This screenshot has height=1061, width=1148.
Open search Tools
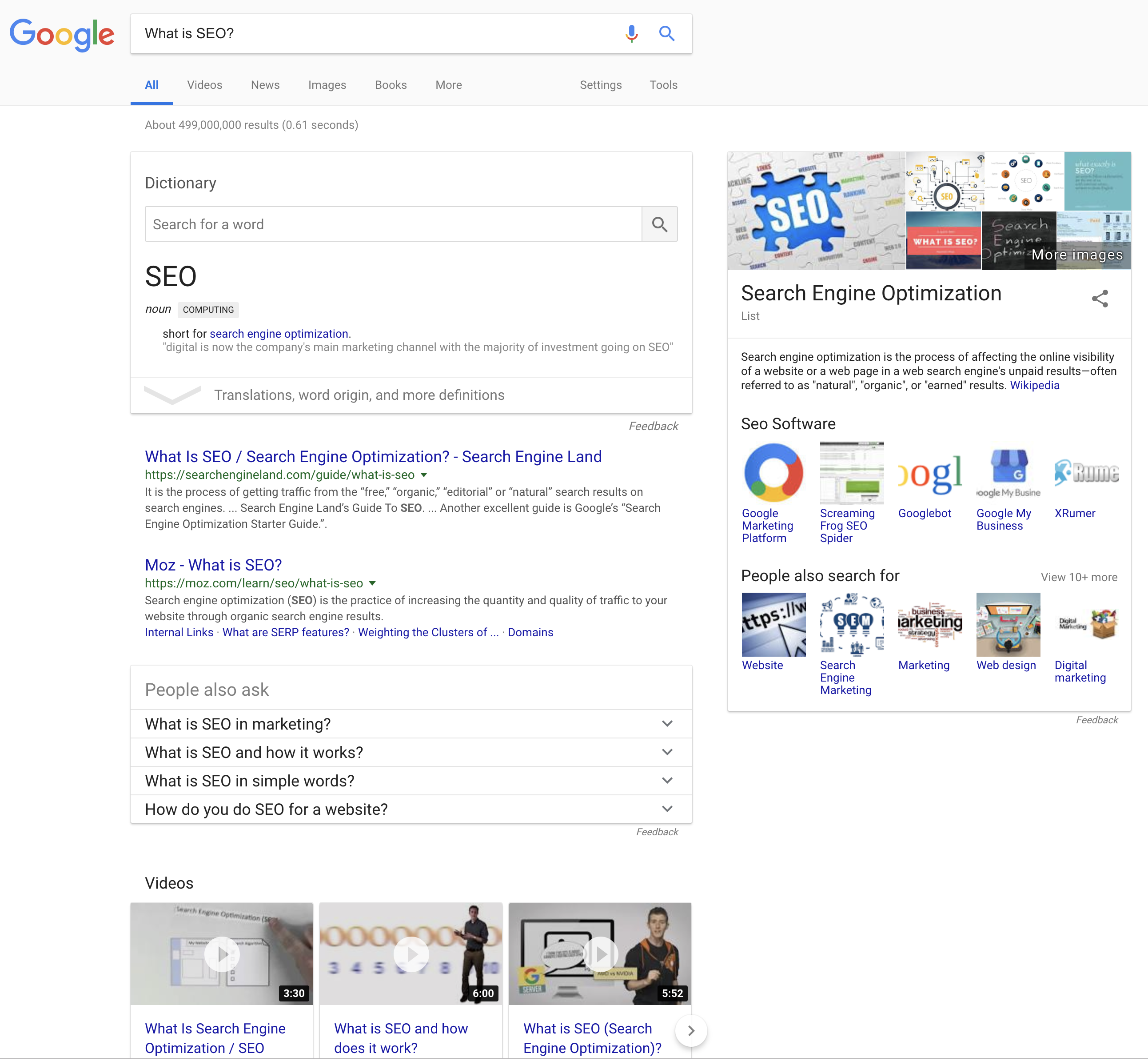click(664, 85)
